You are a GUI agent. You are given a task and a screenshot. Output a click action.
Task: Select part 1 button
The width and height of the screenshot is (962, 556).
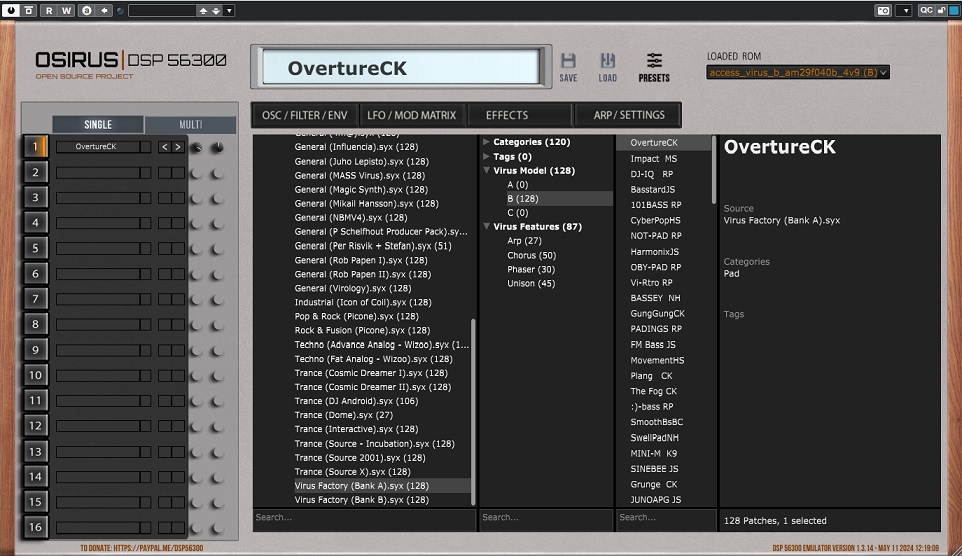pyautogui.click(x=35, y=147)
